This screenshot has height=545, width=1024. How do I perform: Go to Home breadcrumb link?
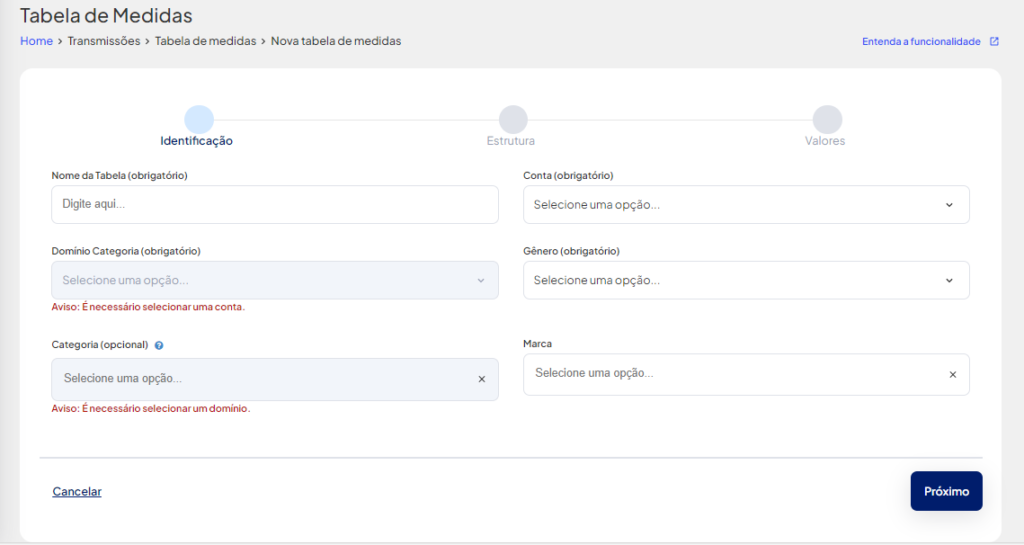coord(37,40)
